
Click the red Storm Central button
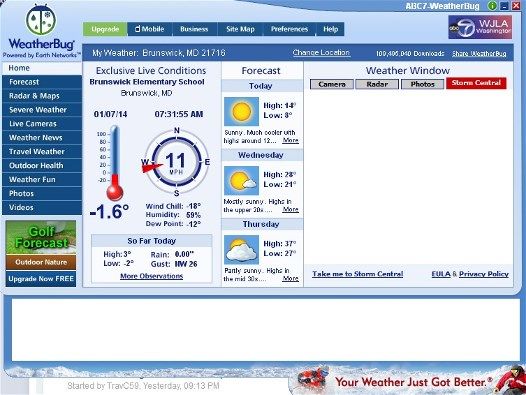476,83
